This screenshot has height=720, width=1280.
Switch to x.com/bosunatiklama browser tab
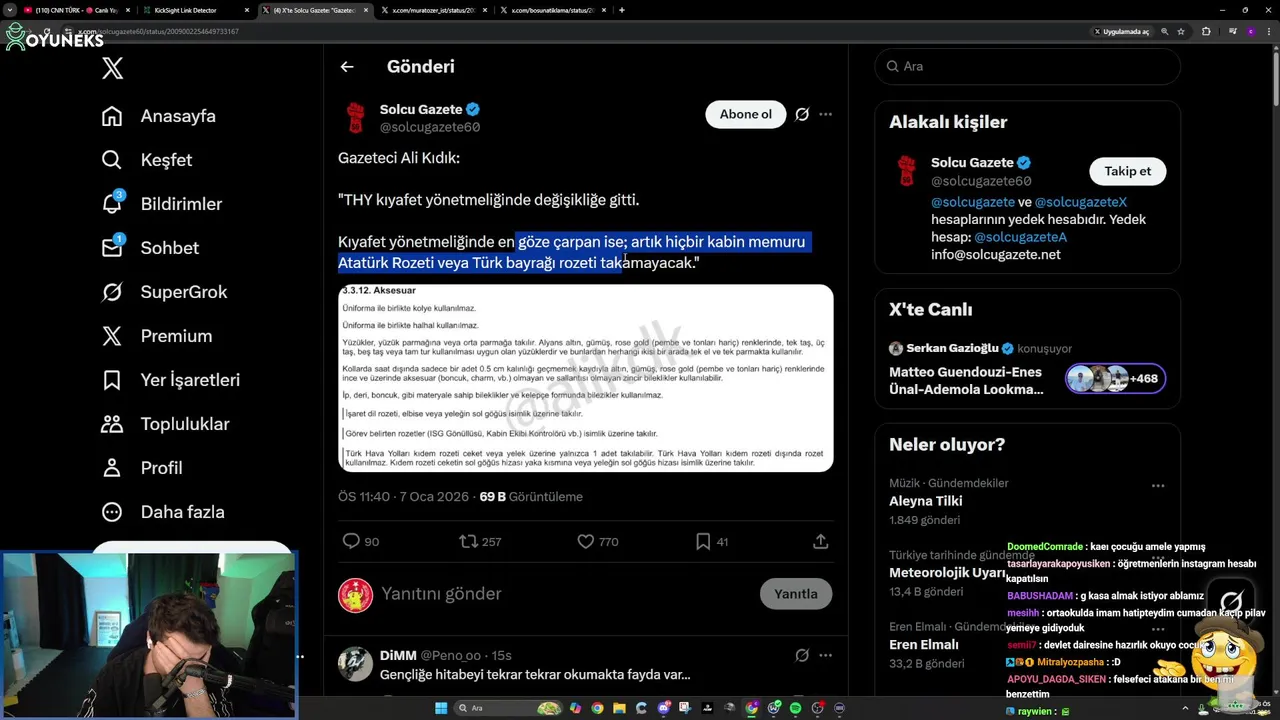pyautogui.click(x=551, y=10)
